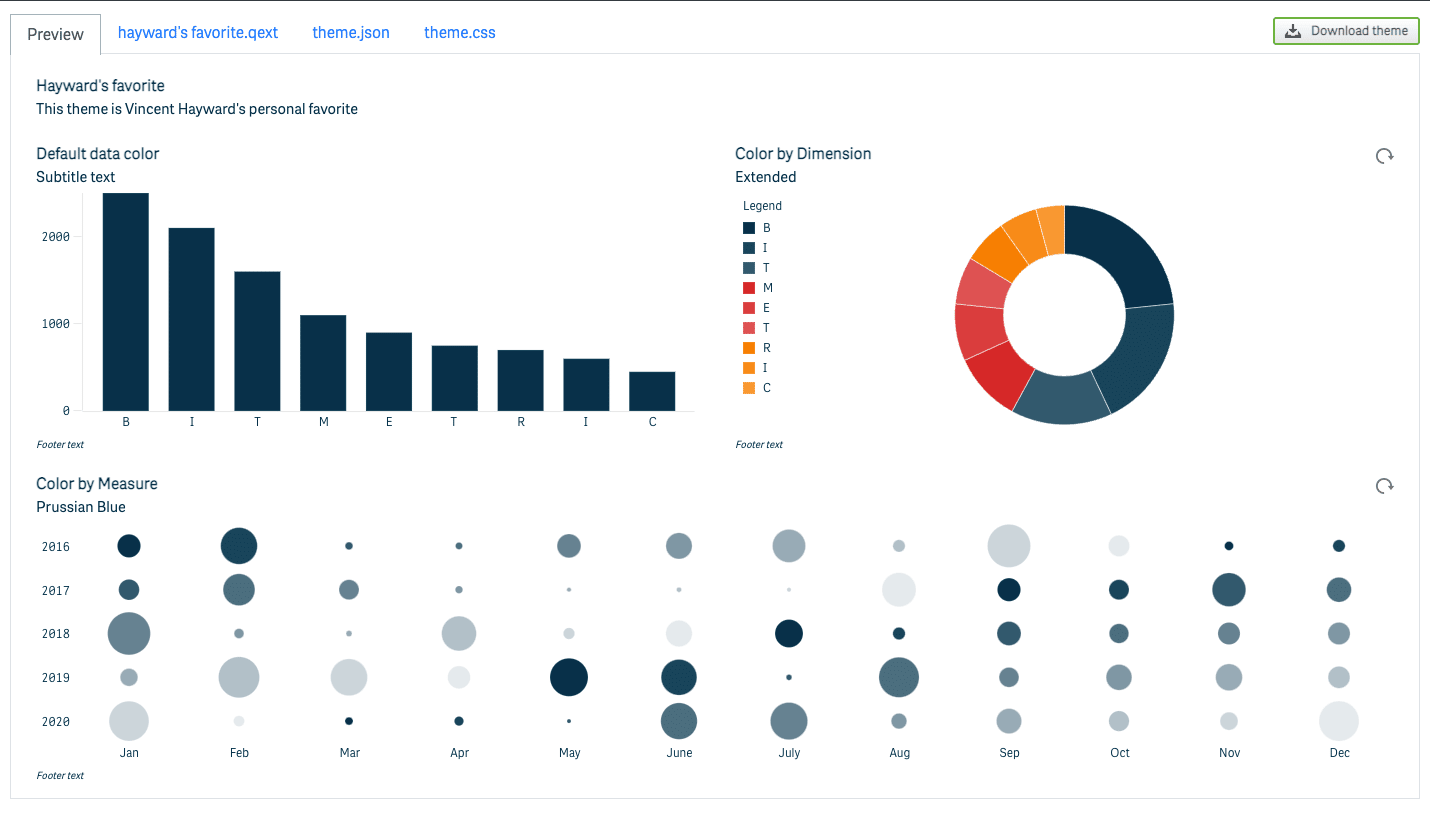
Task: Click the June month label
Action: pyautogui.click(x=679, y=753)
